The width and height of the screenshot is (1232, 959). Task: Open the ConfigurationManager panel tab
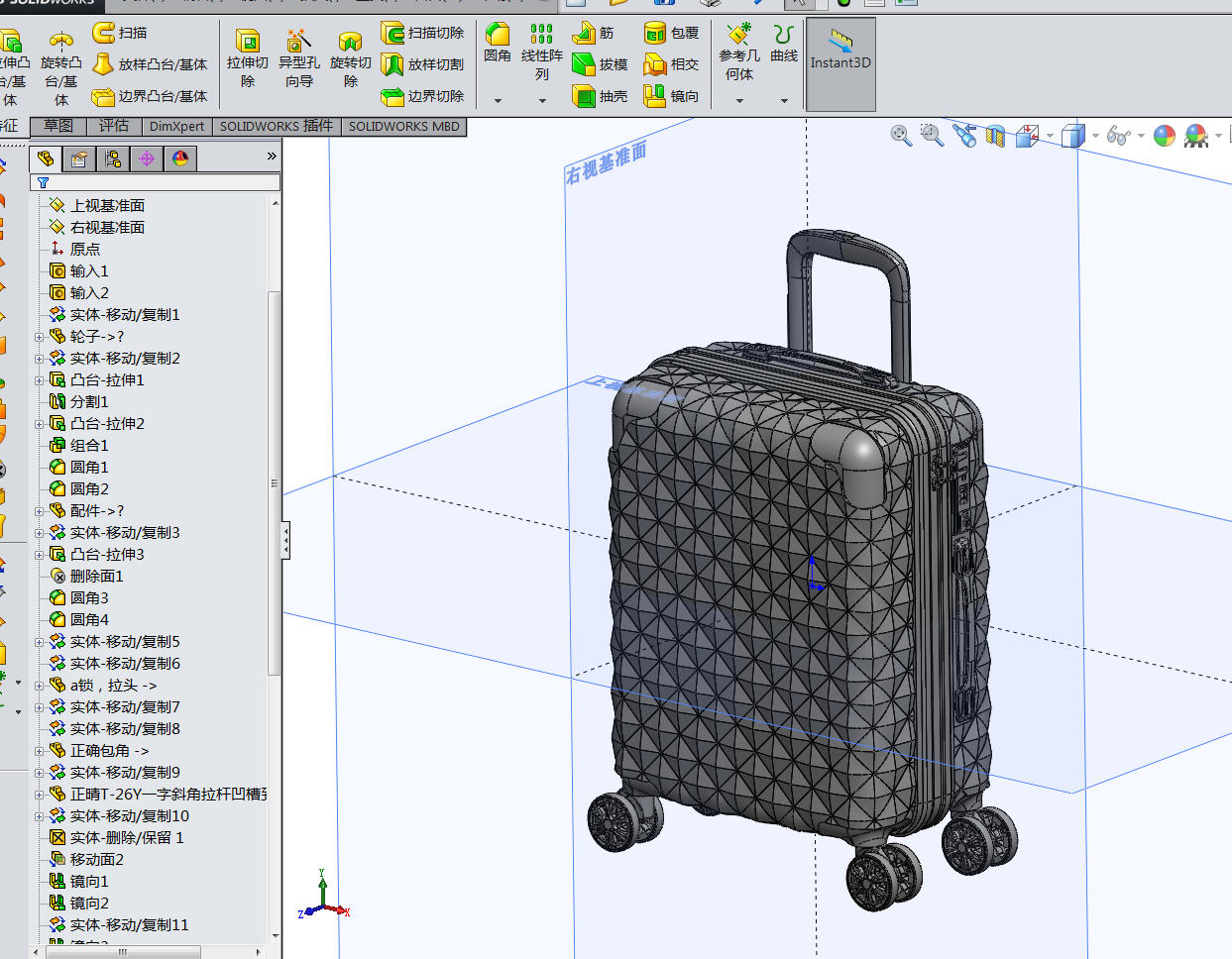click(113, 159)
